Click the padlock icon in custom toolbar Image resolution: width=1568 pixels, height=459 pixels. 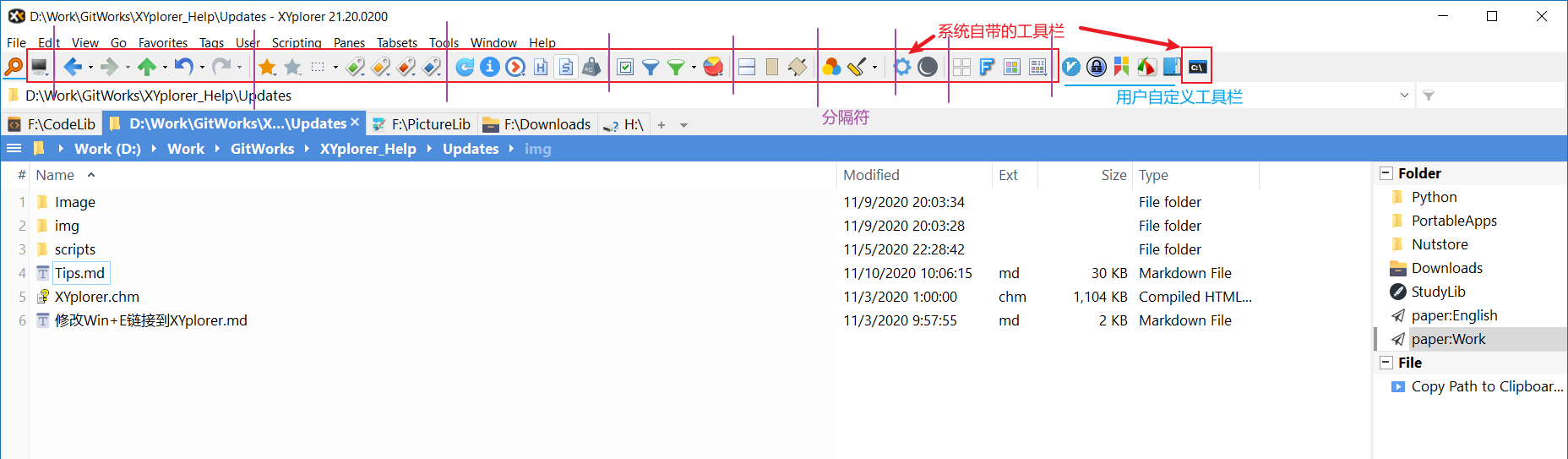(x=1097, y=67)
